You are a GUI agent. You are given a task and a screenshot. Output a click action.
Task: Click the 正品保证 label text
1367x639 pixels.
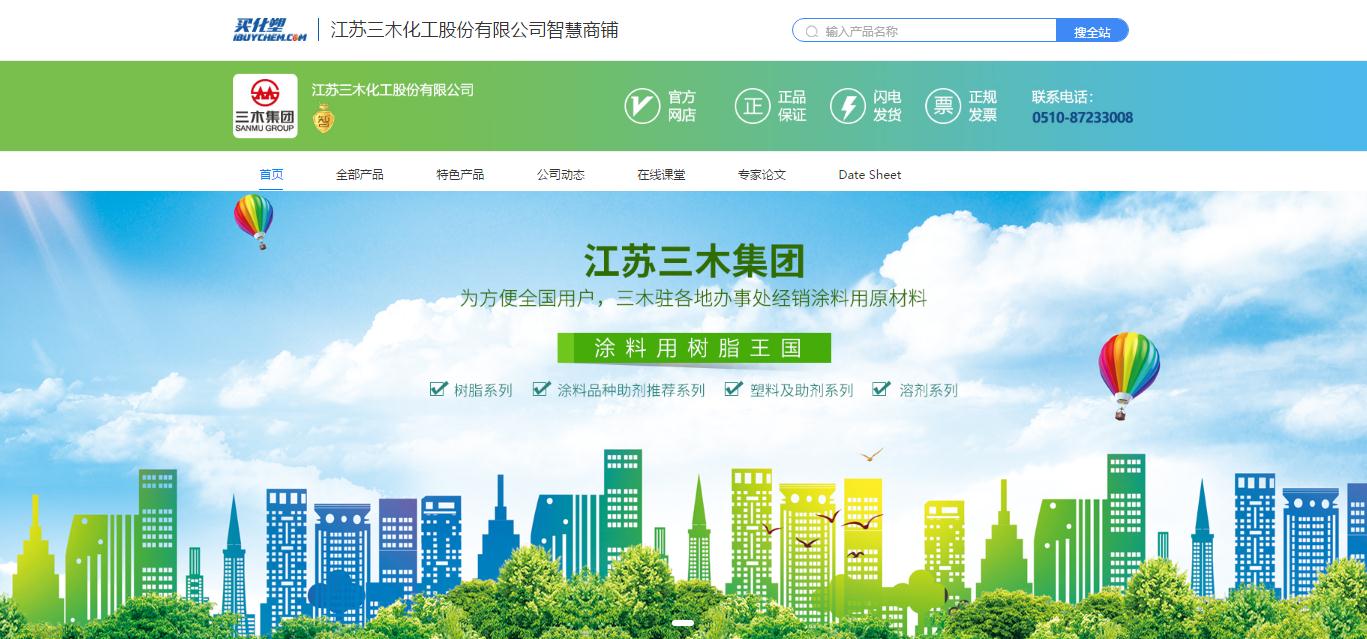point(792,106)
